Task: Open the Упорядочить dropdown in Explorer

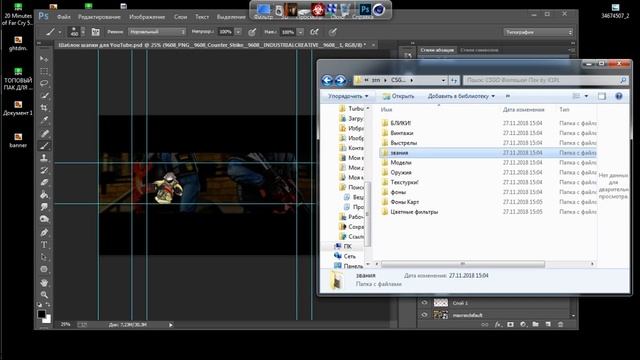Action: click(x=348, y=96)
